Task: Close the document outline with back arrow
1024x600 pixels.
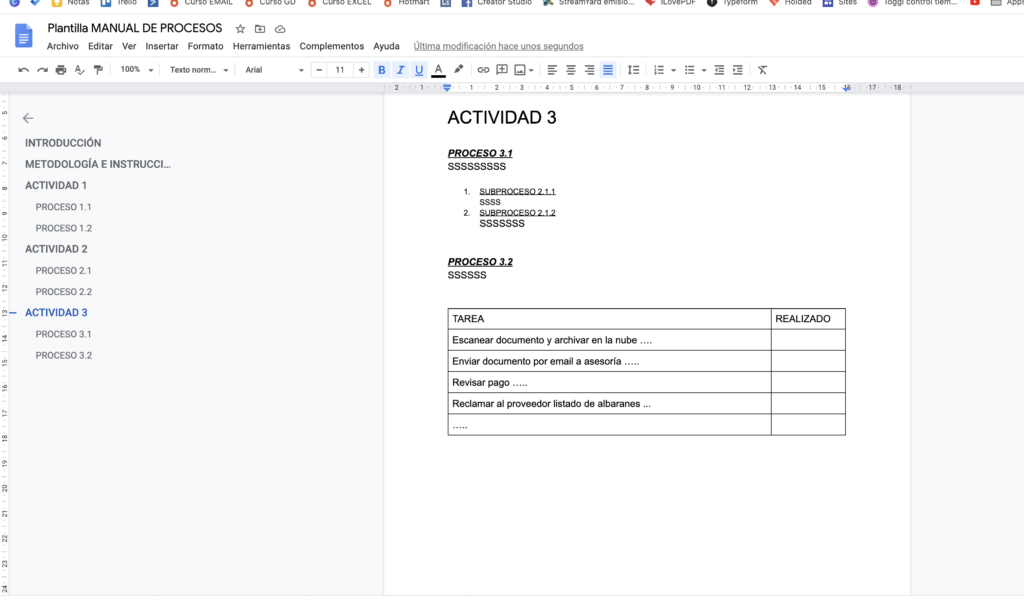Action: click(x=27, y=118)
